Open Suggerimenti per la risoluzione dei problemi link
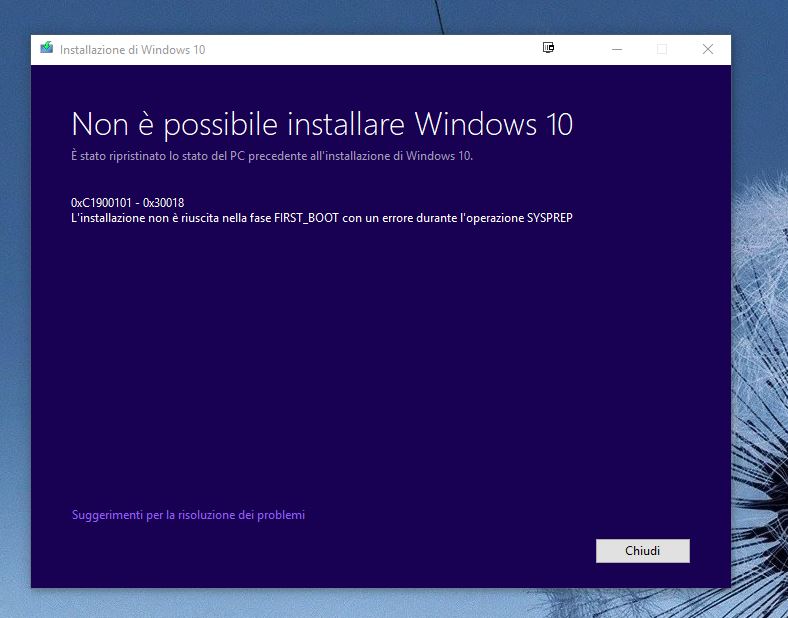The width and height of the screenshot is (788, 618). (x=188, y=515)
